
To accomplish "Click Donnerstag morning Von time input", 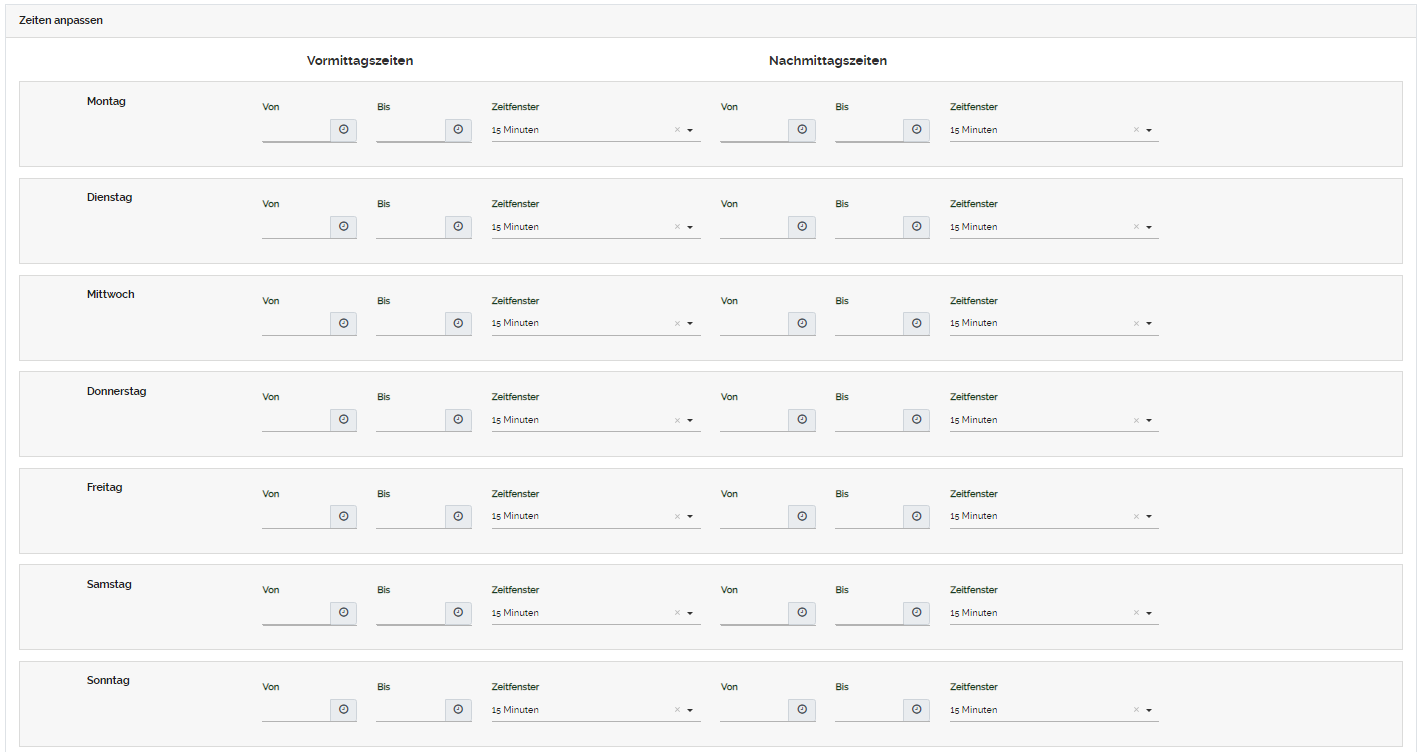I will click(296, 420).
